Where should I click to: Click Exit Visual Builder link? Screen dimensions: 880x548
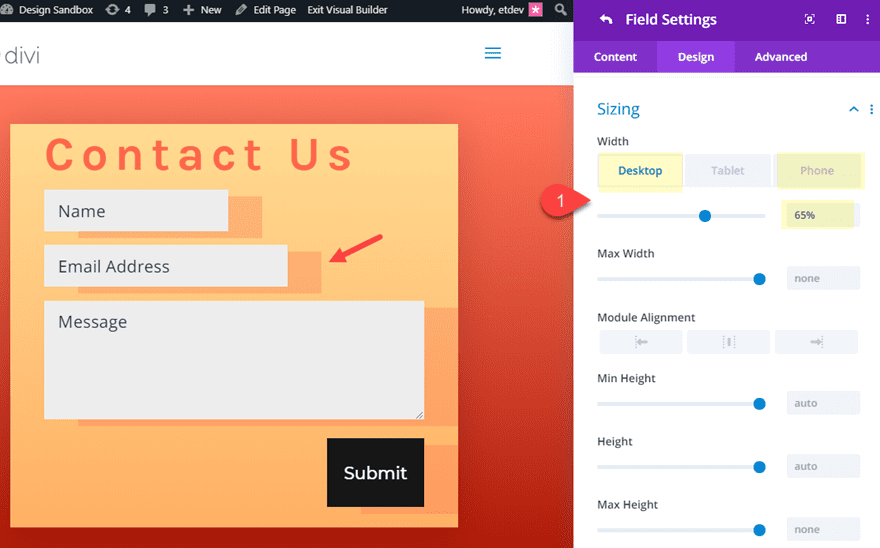pos(347,10)
